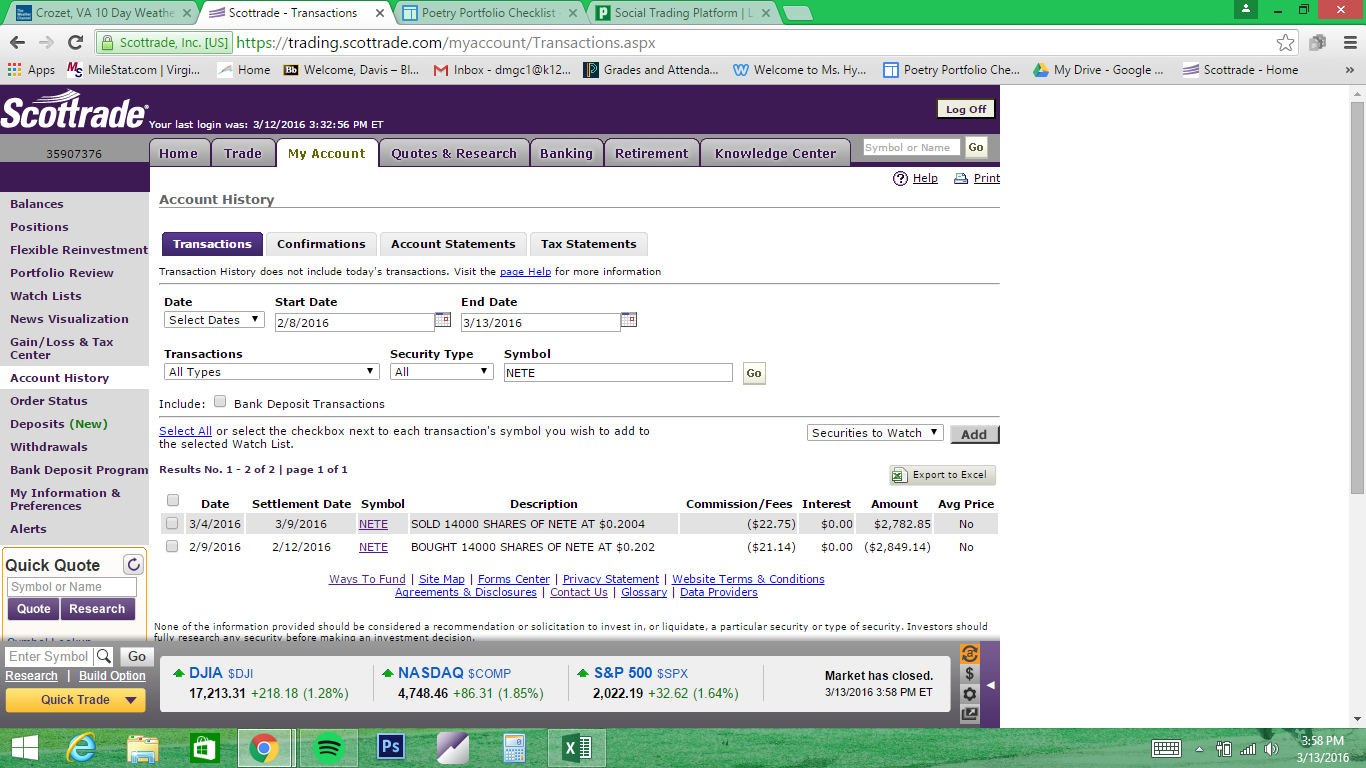Click the dollar sign icon in ticker bar
Viewport: 1366px width, 768px height.
(x=969, y=674)
